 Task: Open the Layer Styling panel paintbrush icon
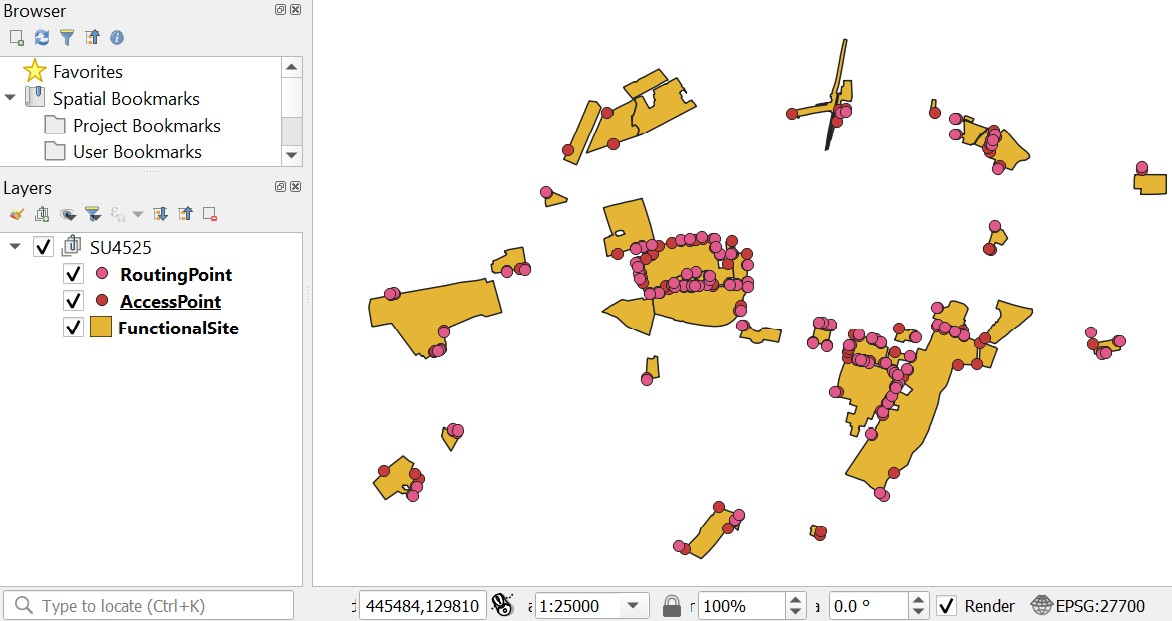tap(16, 213)
